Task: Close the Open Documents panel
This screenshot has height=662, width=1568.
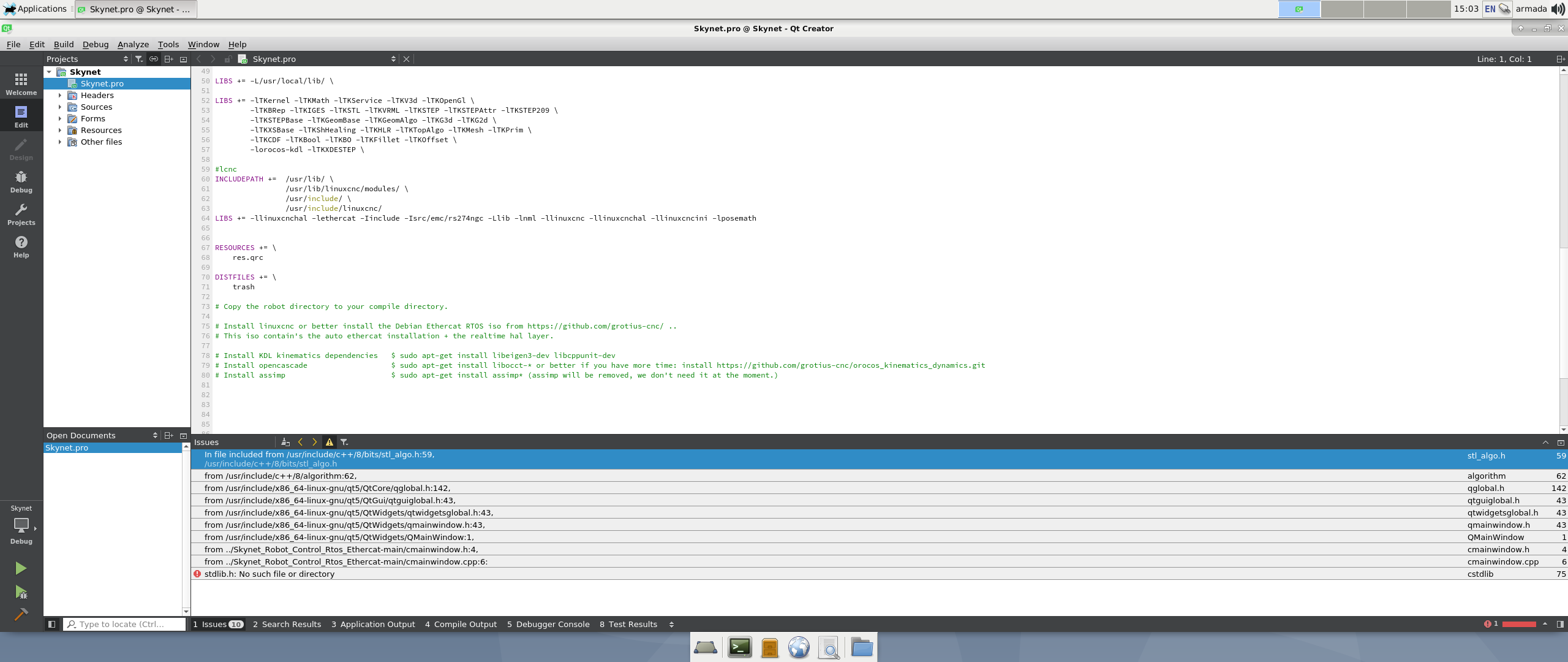Action: tap(183, 435)
